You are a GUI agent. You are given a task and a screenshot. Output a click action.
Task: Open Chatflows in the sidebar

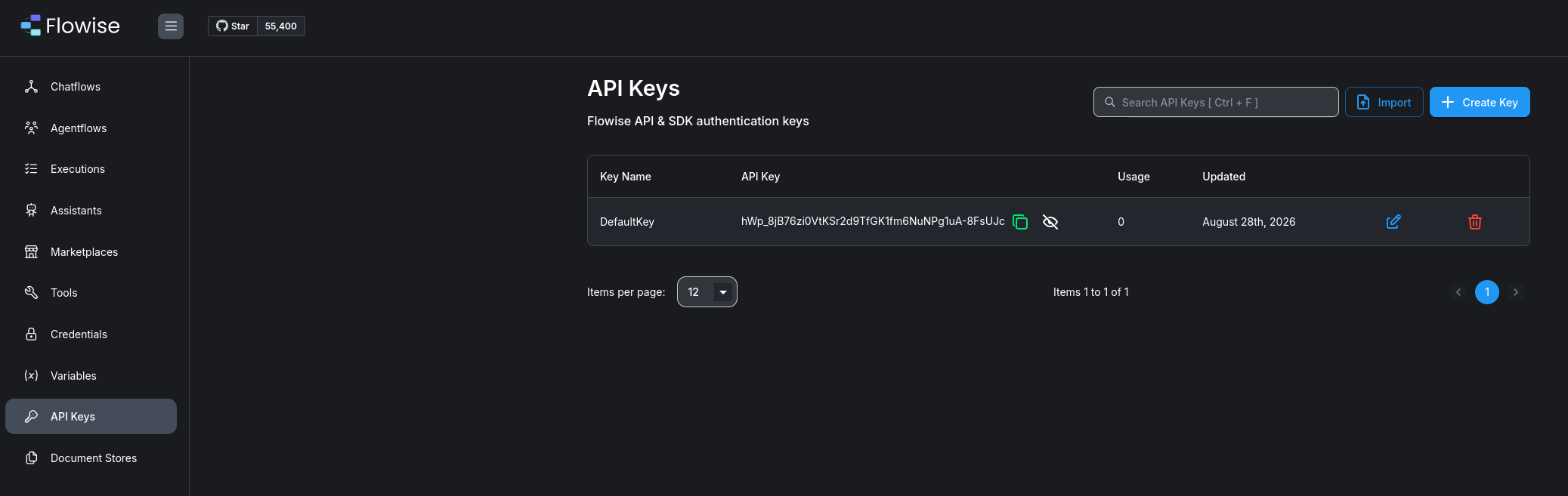coord(91,87)
